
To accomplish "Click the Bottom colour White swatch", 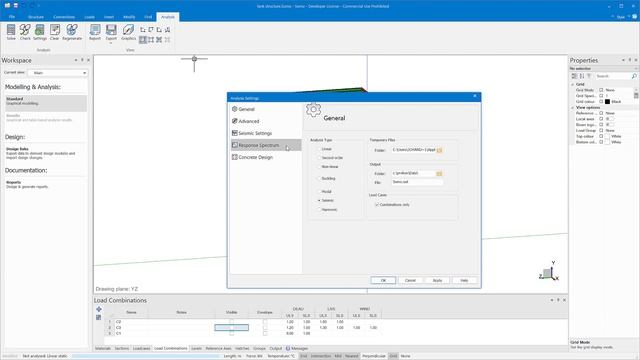I will (607, 142).
